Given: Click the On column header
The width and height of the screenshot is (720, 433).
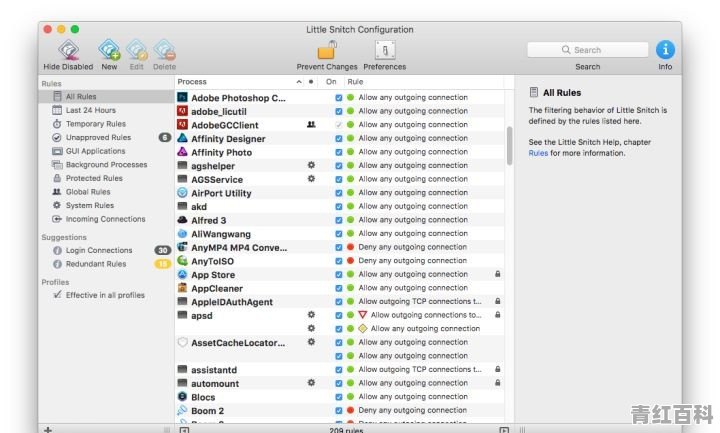Looking at the screenshot, I should pyautogui.click(x=331, y=82).
